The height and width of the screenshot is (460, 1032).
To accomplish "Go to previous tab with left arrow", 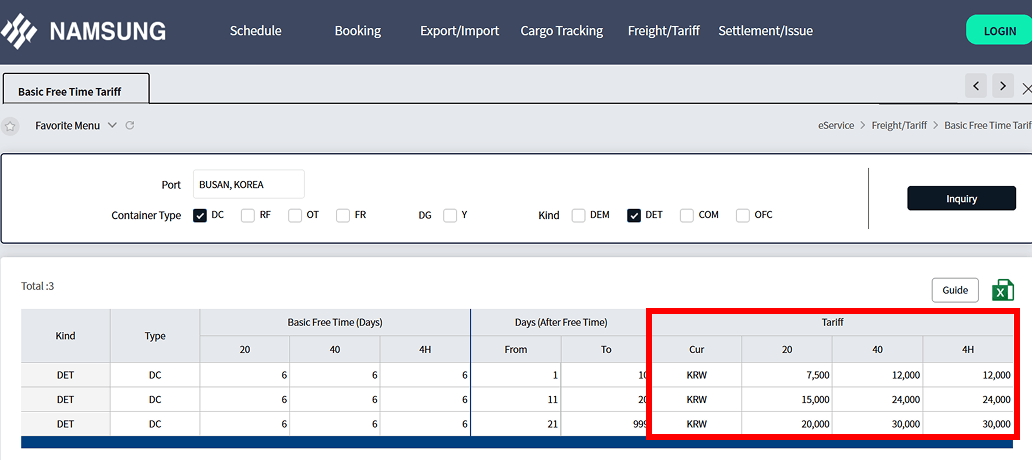I will pos(977,86).
